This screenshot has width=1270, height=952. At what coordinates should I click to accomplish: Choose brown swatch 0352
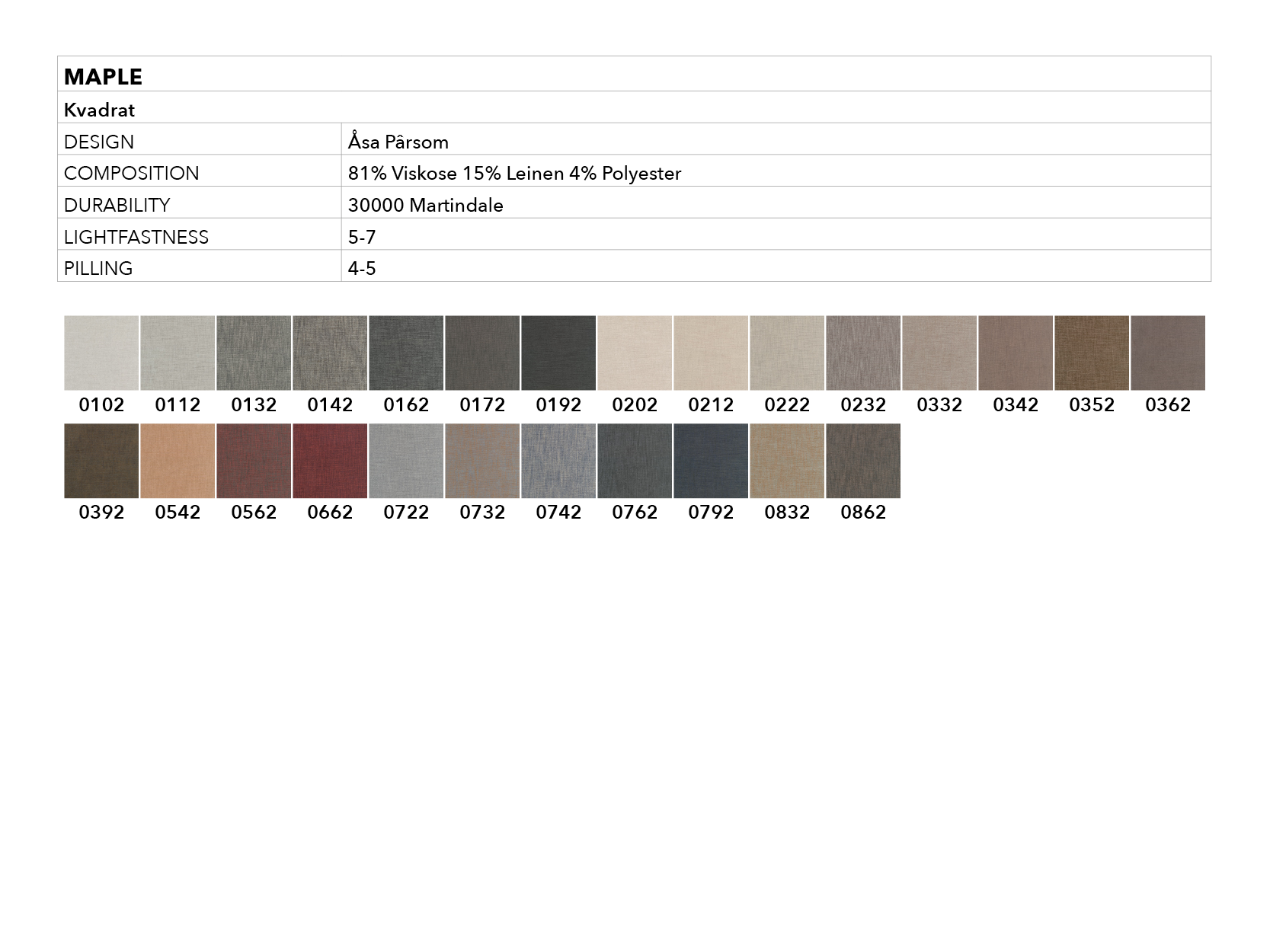1092,353
